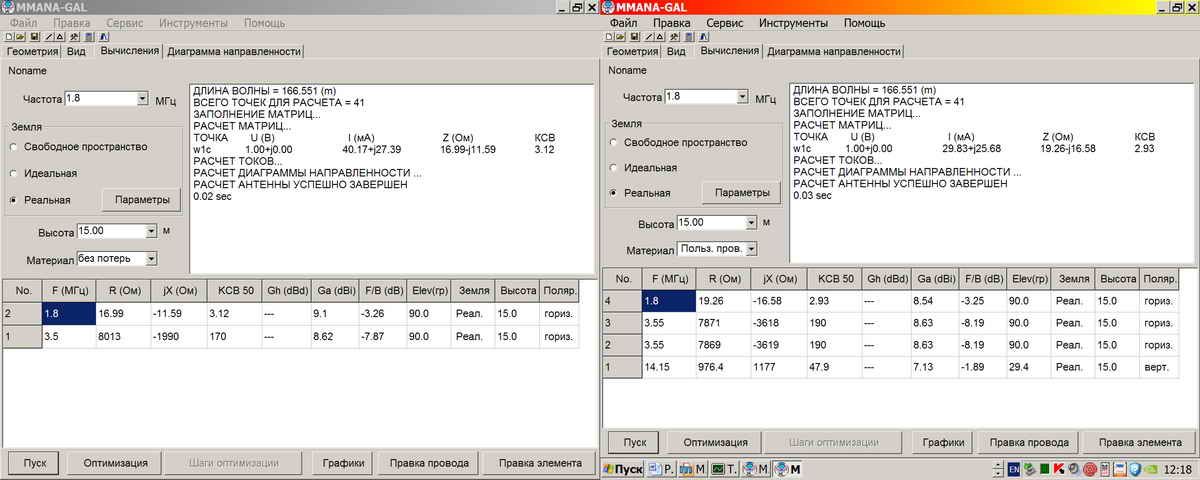1200x480 pixels.
Task: Click Open file icon in left window toolbar
Action: 20,36
